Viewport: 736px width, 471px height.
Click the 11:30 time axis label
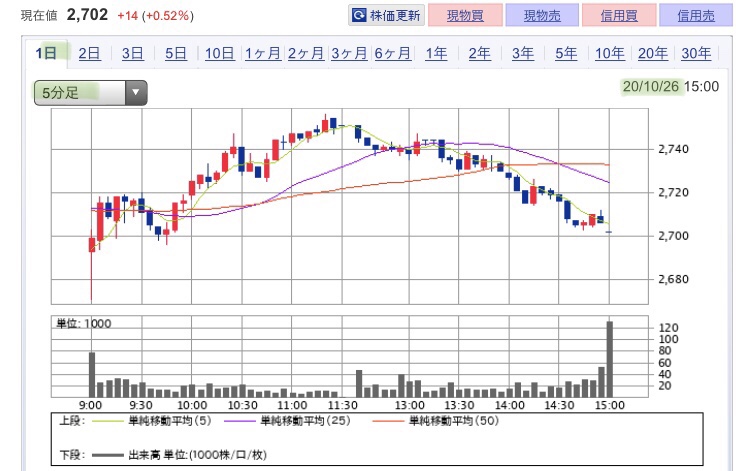tap(342, 405)
